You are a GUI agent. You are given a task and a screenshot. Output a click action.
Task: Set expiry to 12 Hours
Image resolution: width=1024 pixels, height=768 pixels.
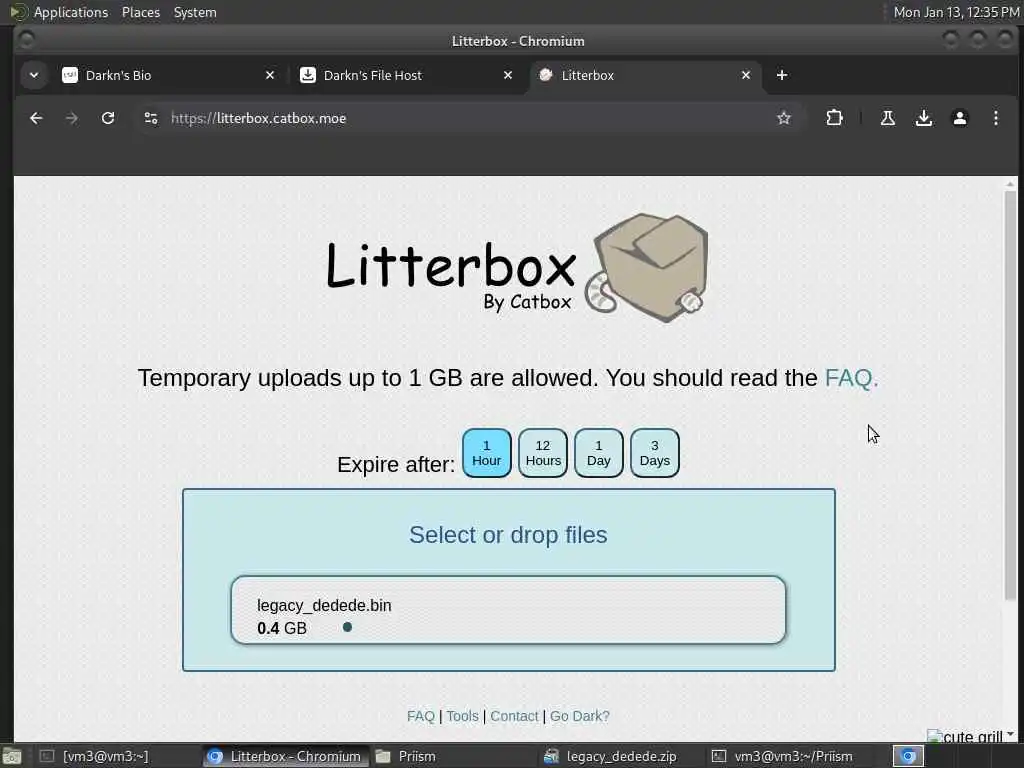543,453
